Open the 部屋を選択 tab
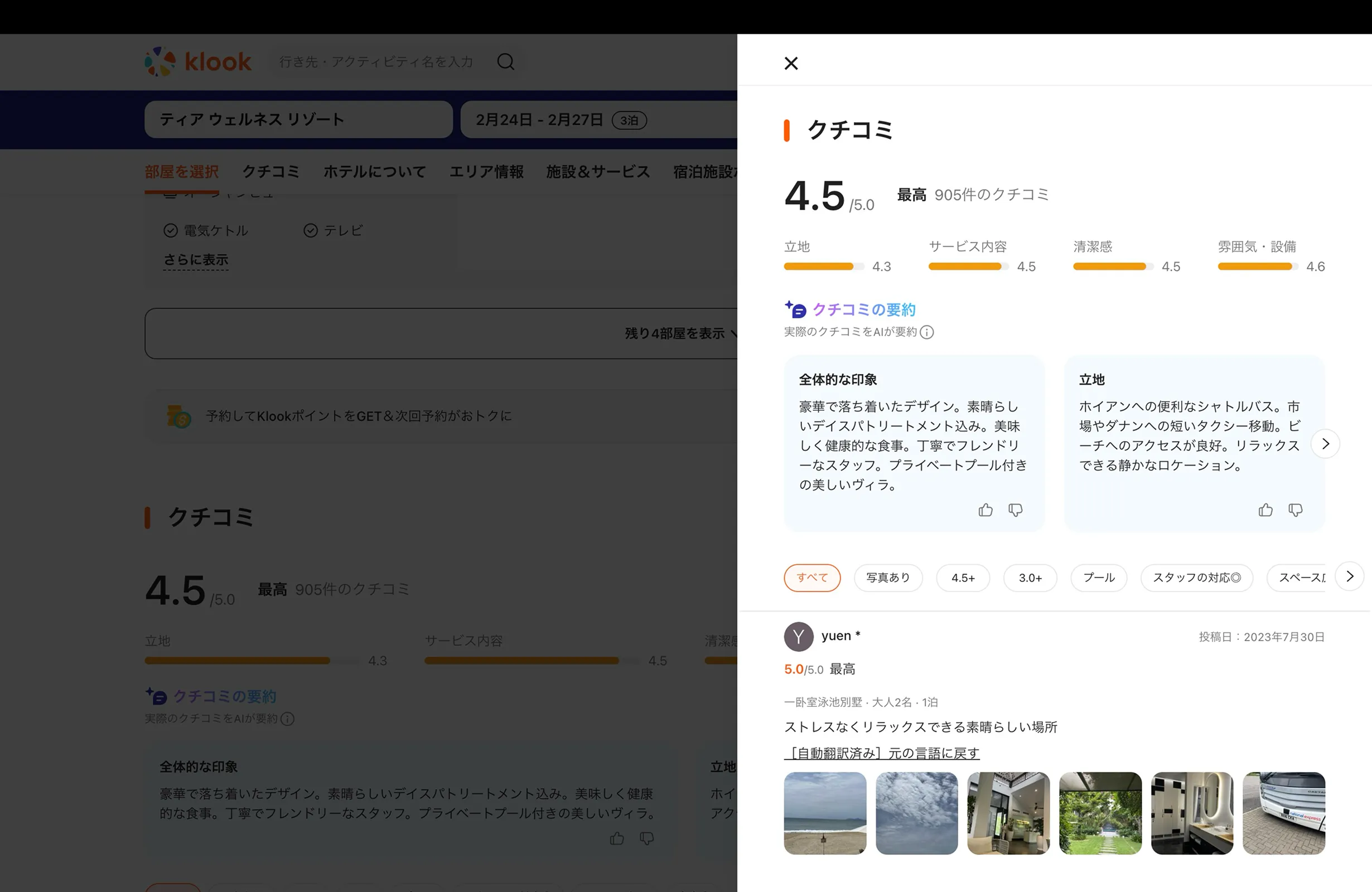 click(182, 172)
